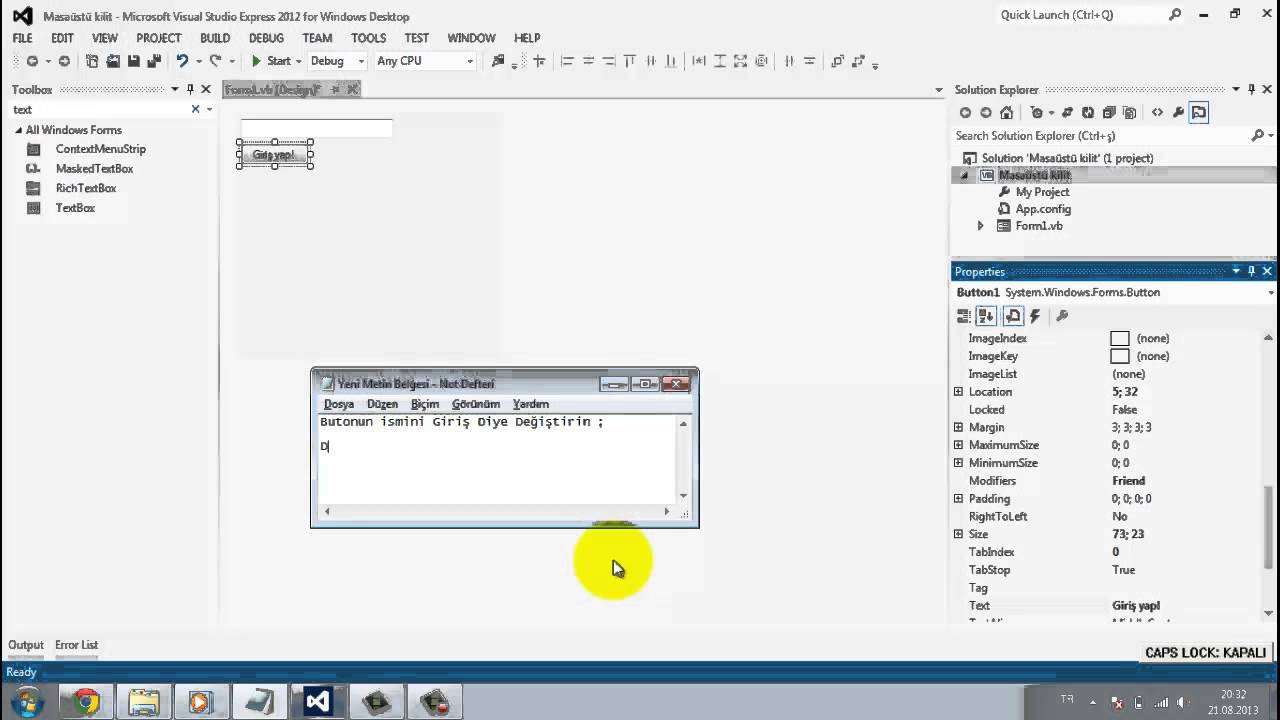The width and height of the screenshot is (1280, 720).
Task: Open Google Chrome from taskbar
Action: pos(86,702)
